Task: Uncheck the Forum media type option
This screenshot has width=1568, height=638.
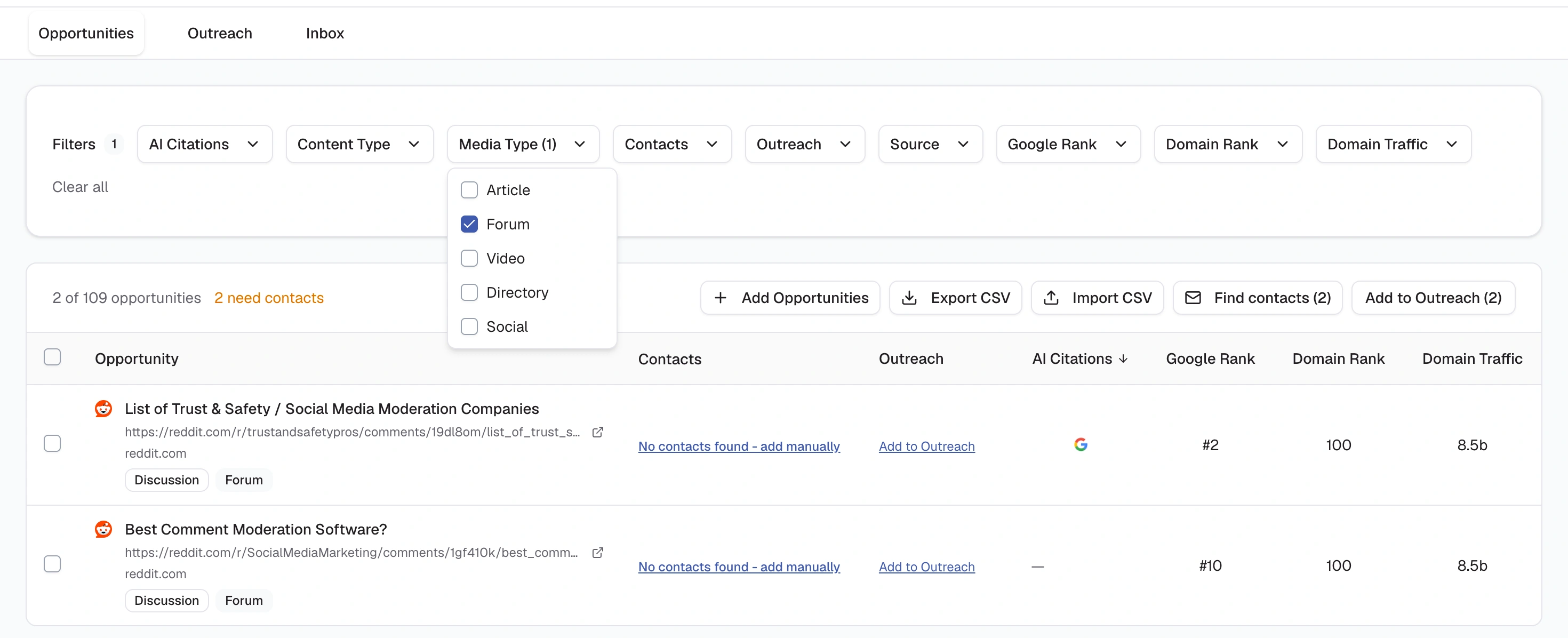Action: 469,224
